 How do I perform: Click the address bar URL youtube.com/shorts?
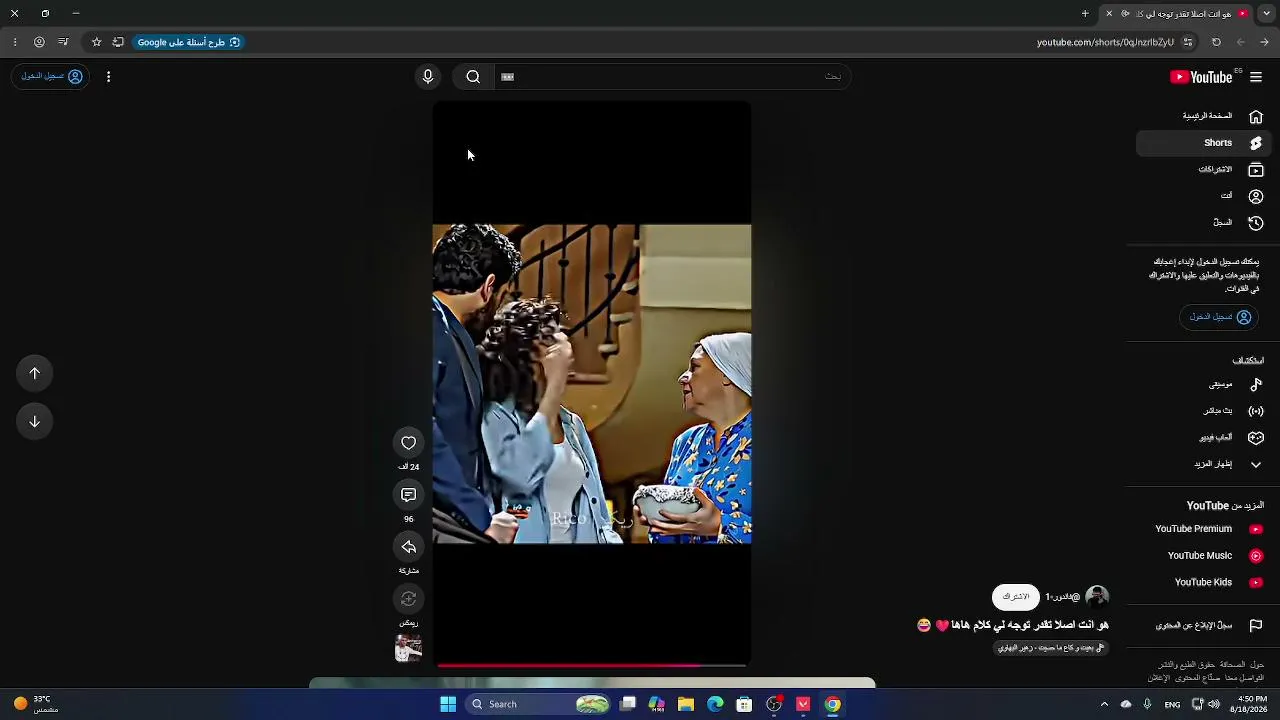(1105, 42)
